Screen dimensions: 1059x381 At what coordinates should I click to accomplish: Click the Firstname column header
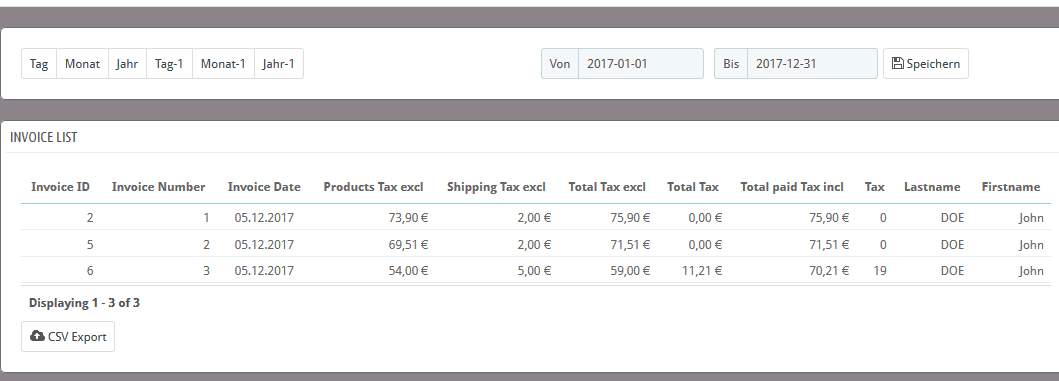coord(1010,187)
